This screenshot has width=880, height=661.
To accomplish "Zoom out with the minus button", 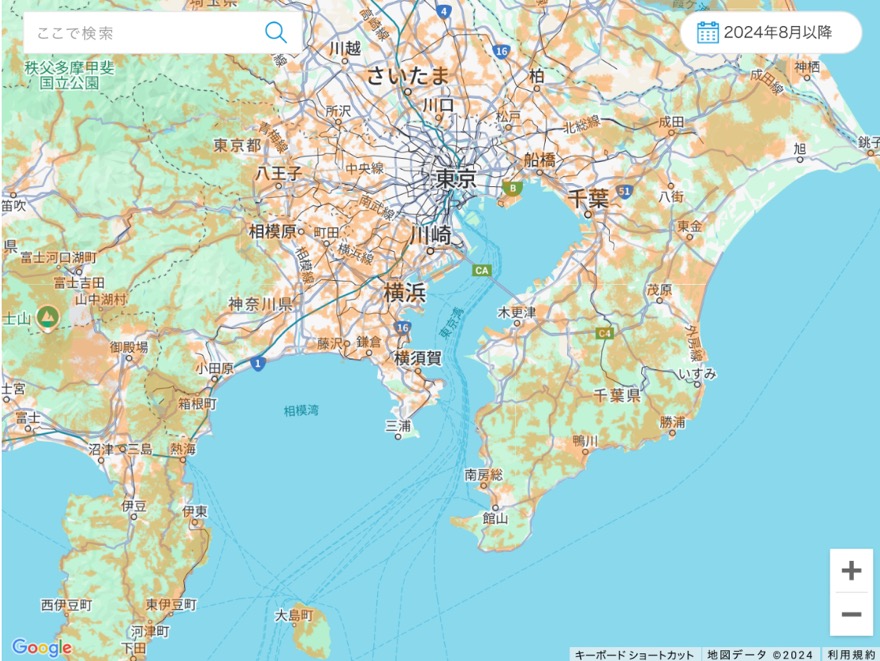I will click(x=851, y=614).
